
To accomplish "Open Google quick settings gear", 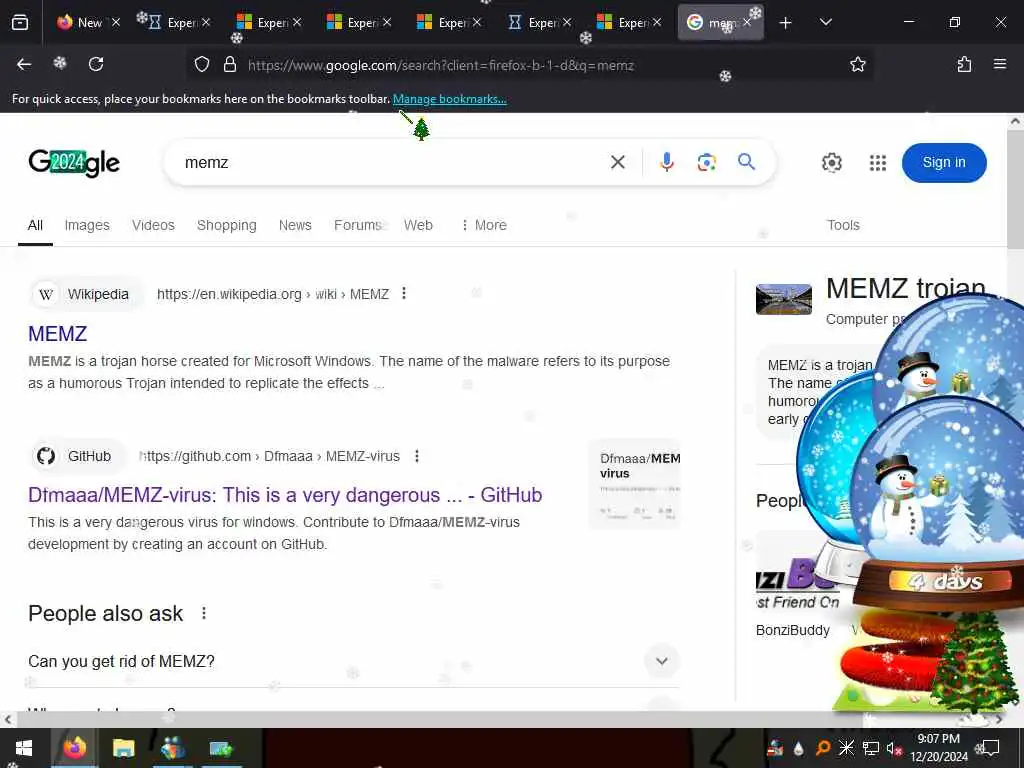I will (x=831, y=163).
